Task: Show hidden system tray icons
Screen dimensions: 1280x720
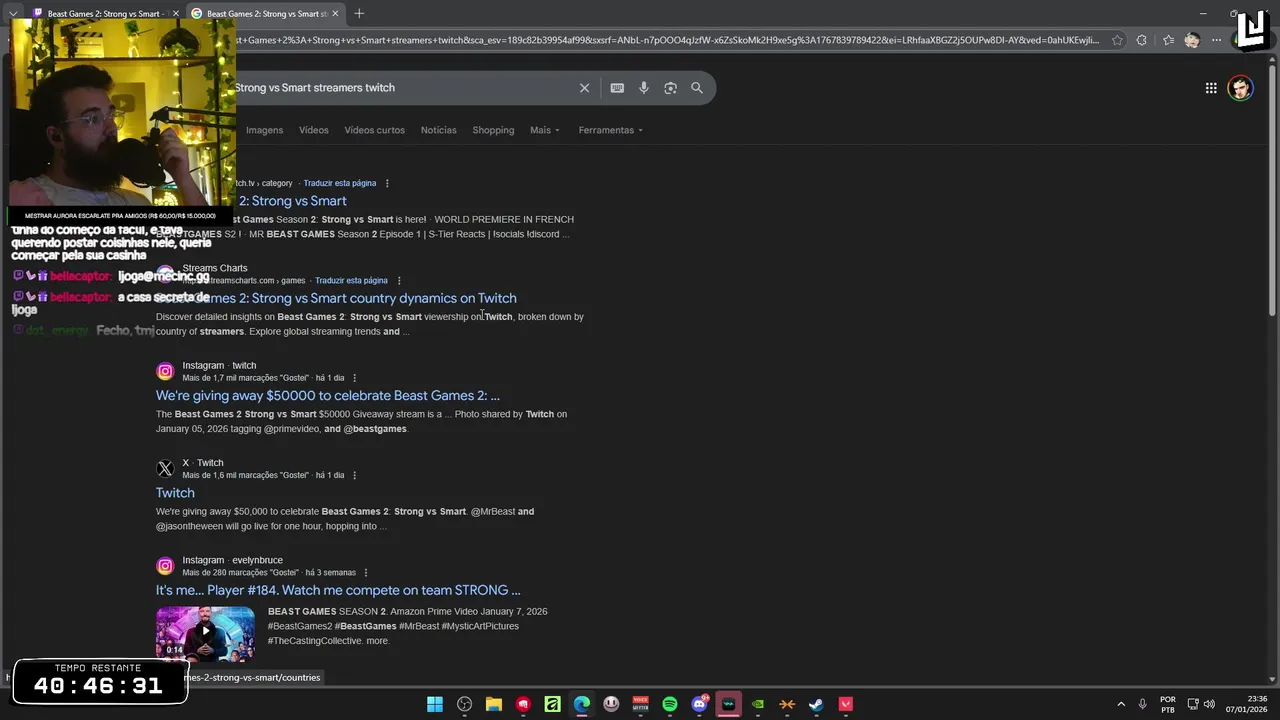Action: click(1121, 704)
